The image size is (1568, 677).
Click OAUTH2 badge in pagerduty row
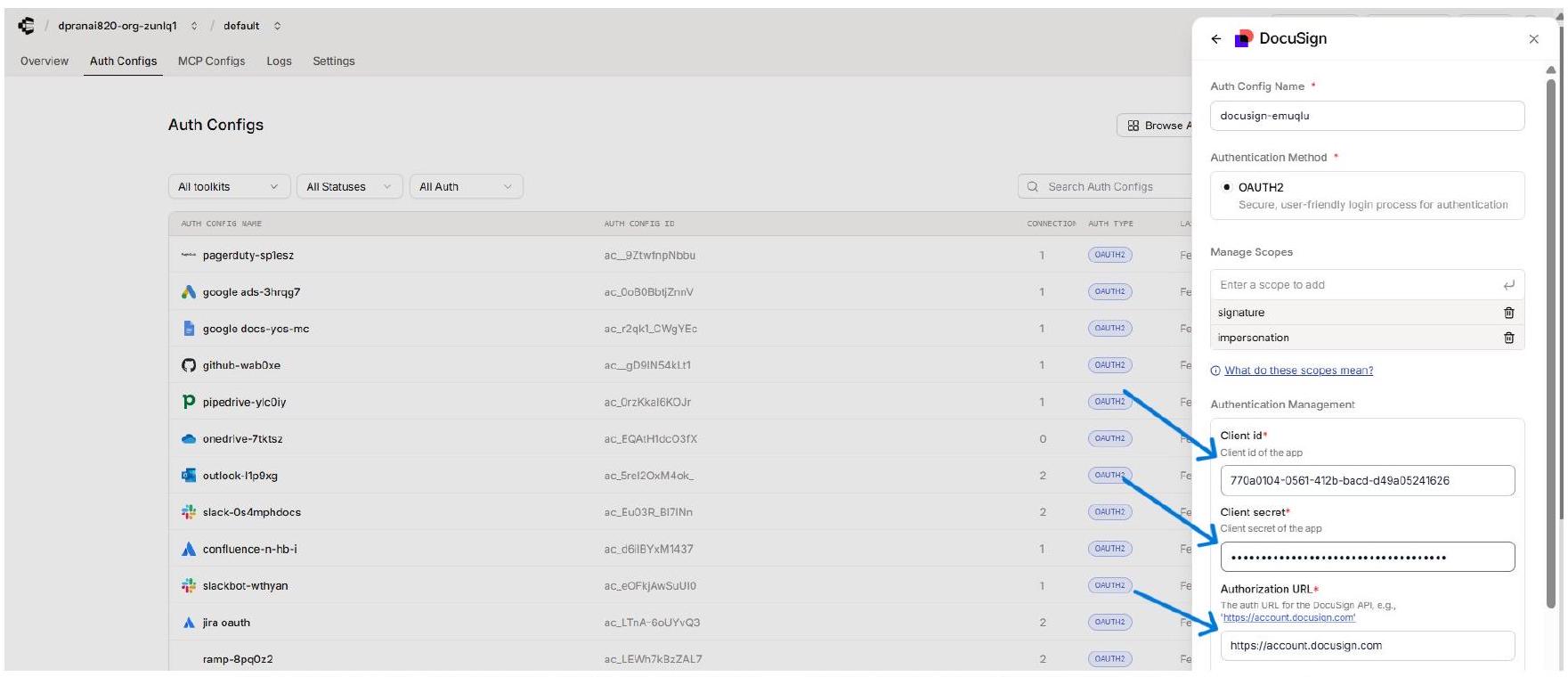(x=1109, y=255)
